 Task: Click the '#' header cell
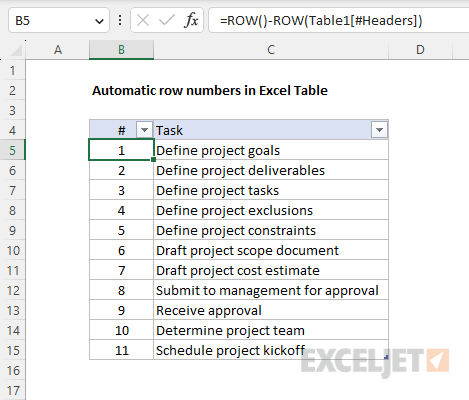point(121,130)
